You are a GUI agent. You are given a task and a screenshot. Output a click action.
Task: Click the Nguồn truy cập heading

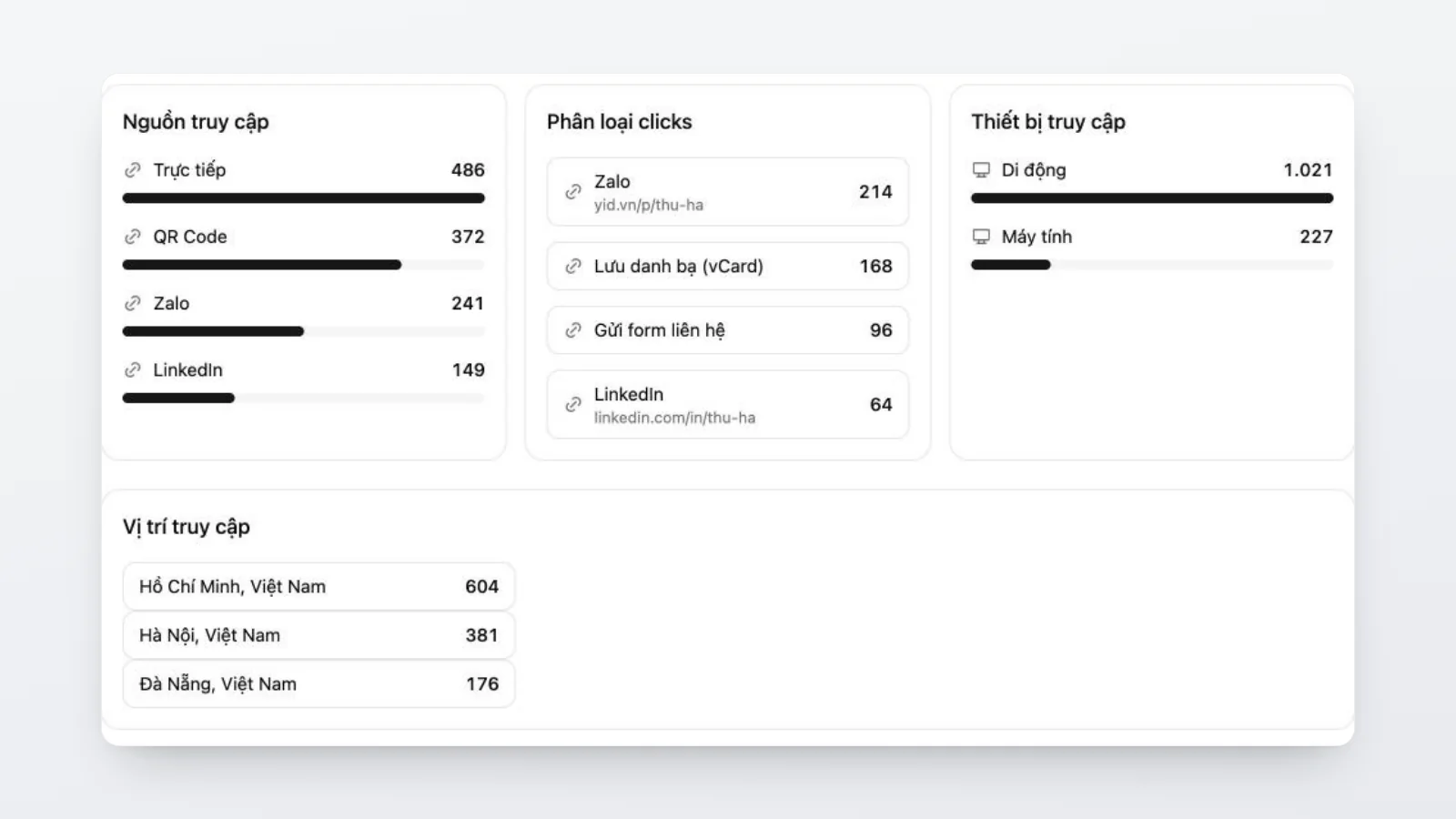coord(196,122)
